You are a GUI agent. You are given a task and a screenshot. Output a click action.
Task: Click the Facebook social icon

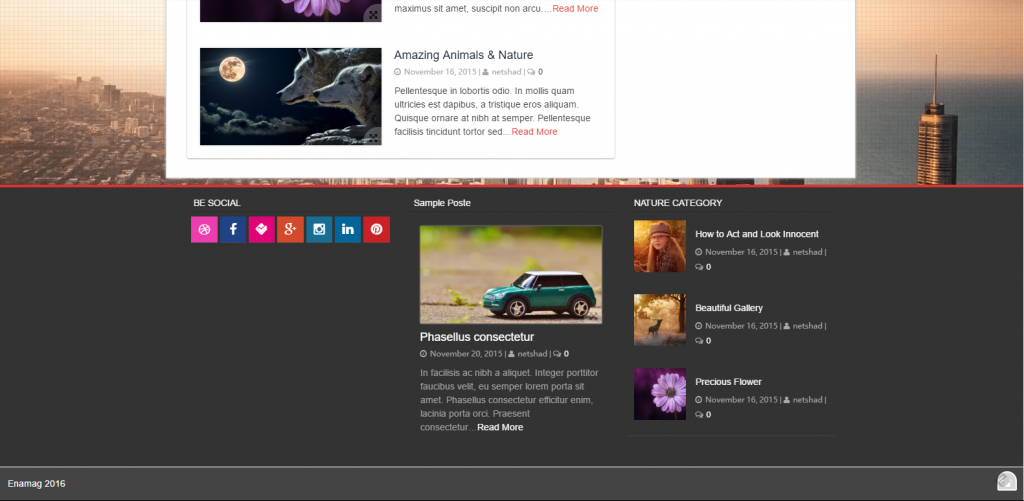(x=233, y=229)
